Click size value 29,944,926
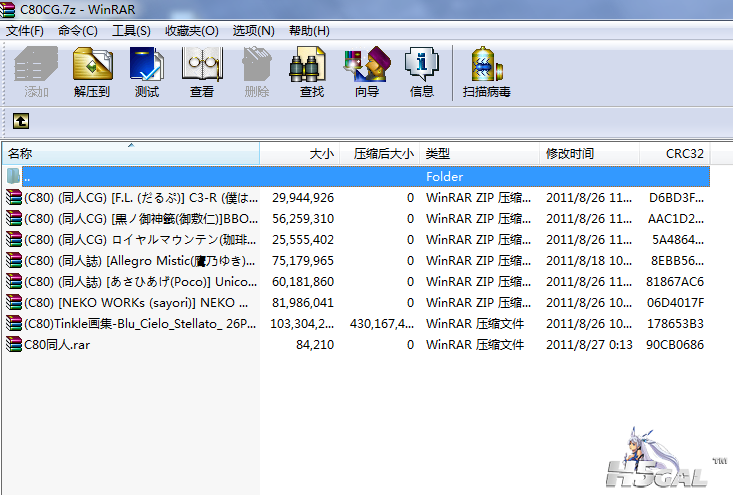 tap(303, 198)
